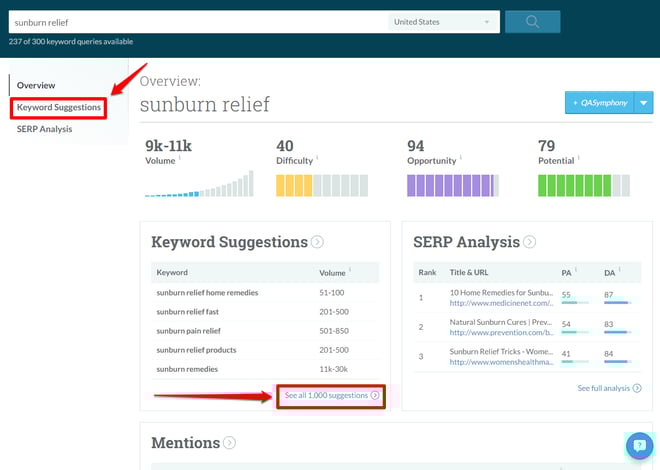Click the keyword search input field
660x470 pixels.
click(198, 22)
